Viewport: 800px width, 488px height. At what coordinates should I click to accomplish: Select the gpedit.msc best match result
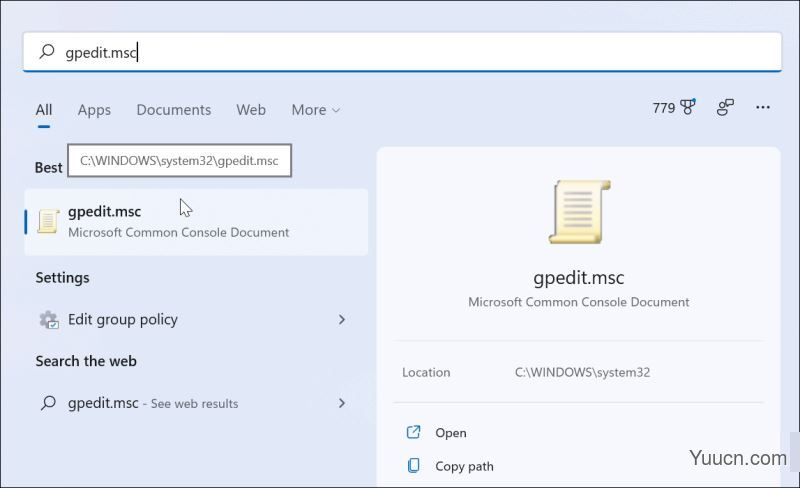coord(196,222)
